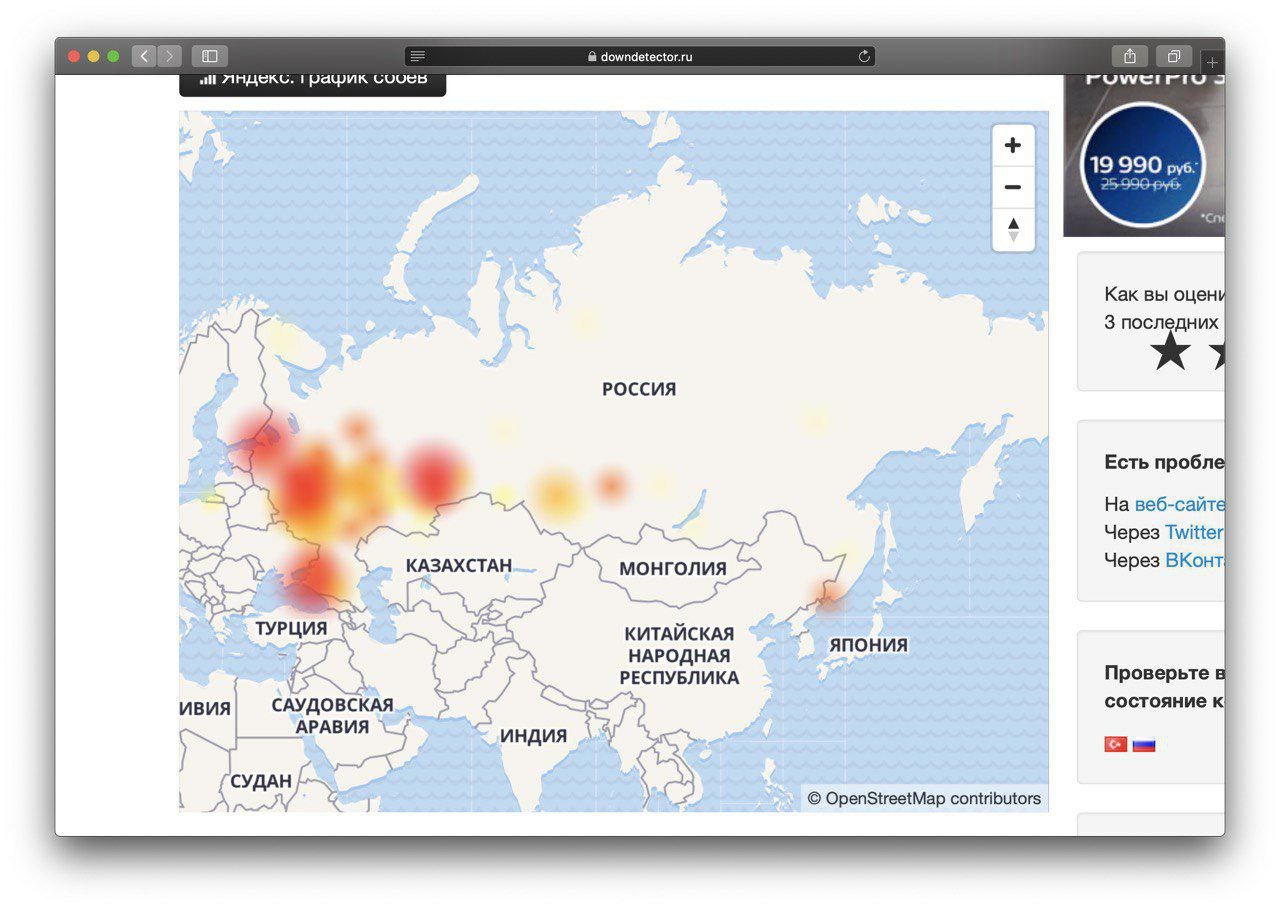
Task: Click the КАЗАХСТАН label on map
Action: tap(459, 565)
